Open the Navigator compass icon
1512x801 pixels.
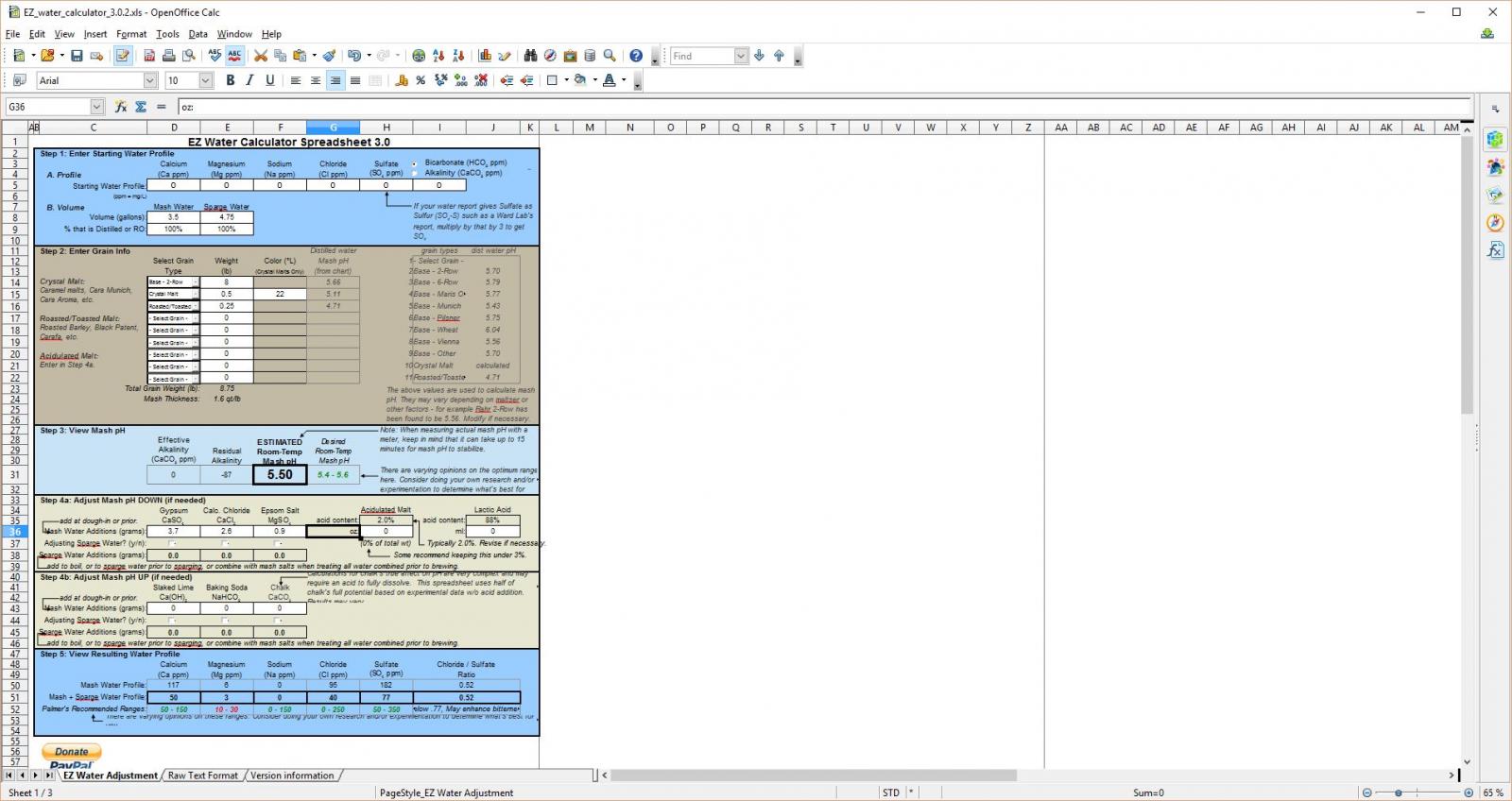[x=550, y=57]
